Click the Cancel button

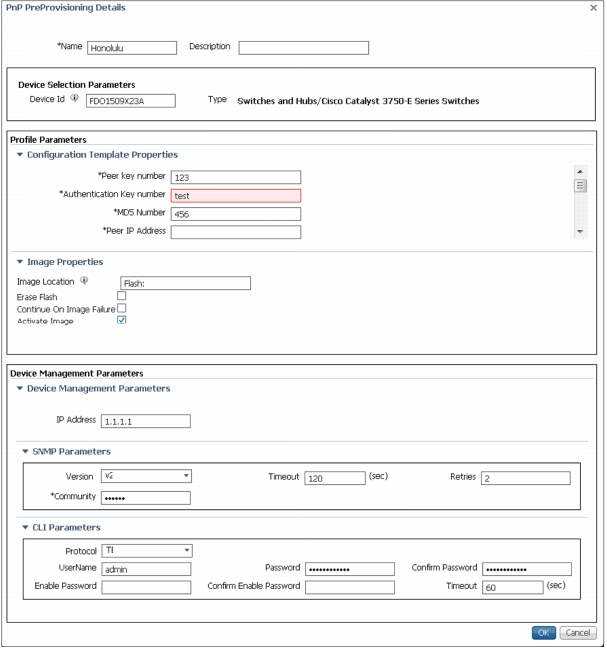tap(578, 633)
